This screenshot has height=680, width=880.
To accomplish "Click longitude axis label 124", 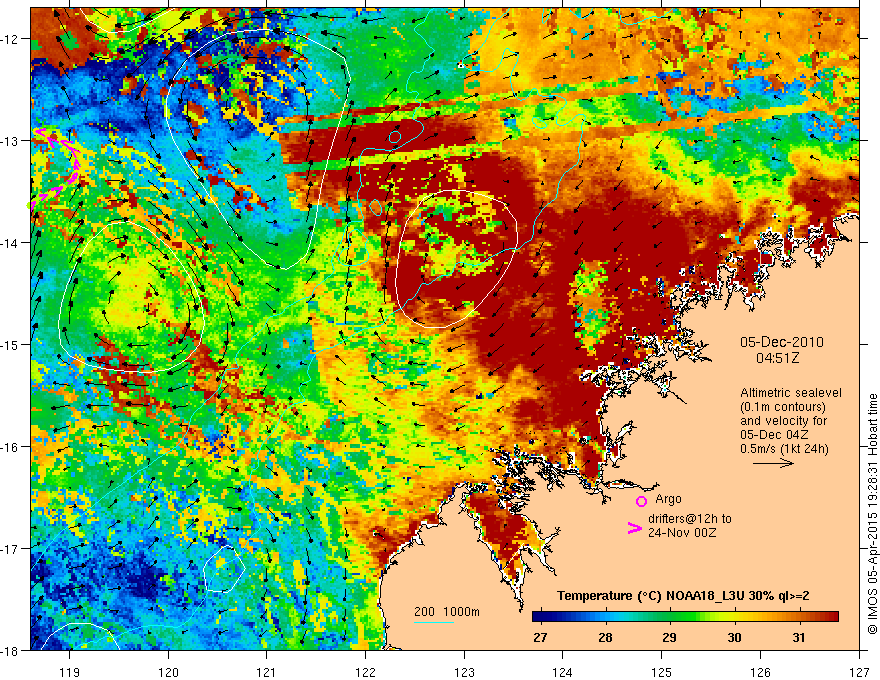I will [x=563, y=672].
